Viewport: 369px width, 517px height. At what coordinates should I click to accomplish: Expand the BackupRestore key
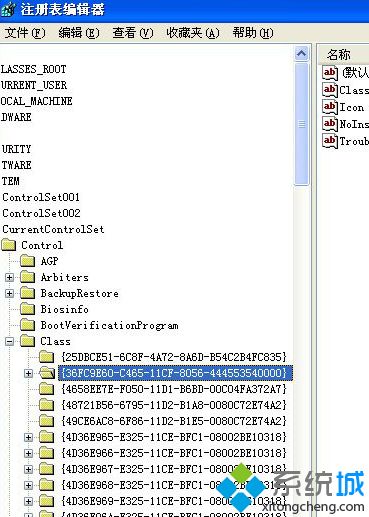point(10,293)
